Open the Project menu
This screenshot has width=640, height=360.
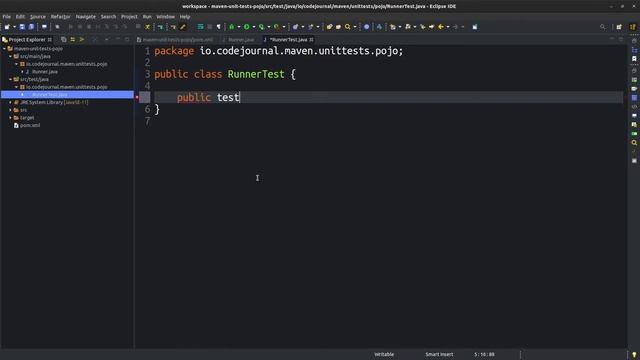click(129, 17)
